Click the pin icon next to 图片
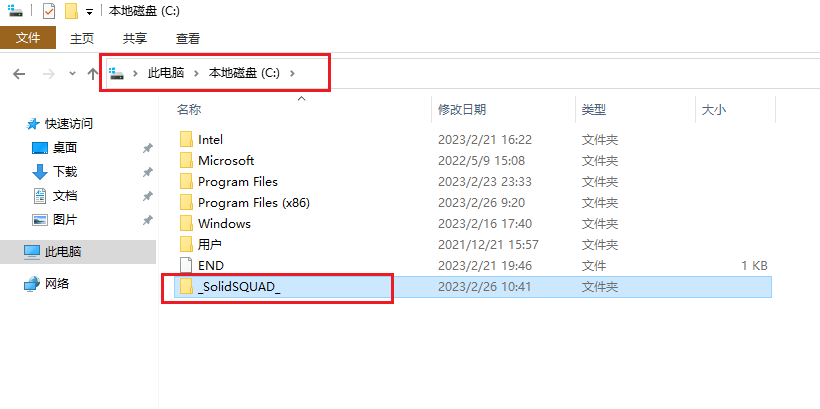 tap(147, 220)
